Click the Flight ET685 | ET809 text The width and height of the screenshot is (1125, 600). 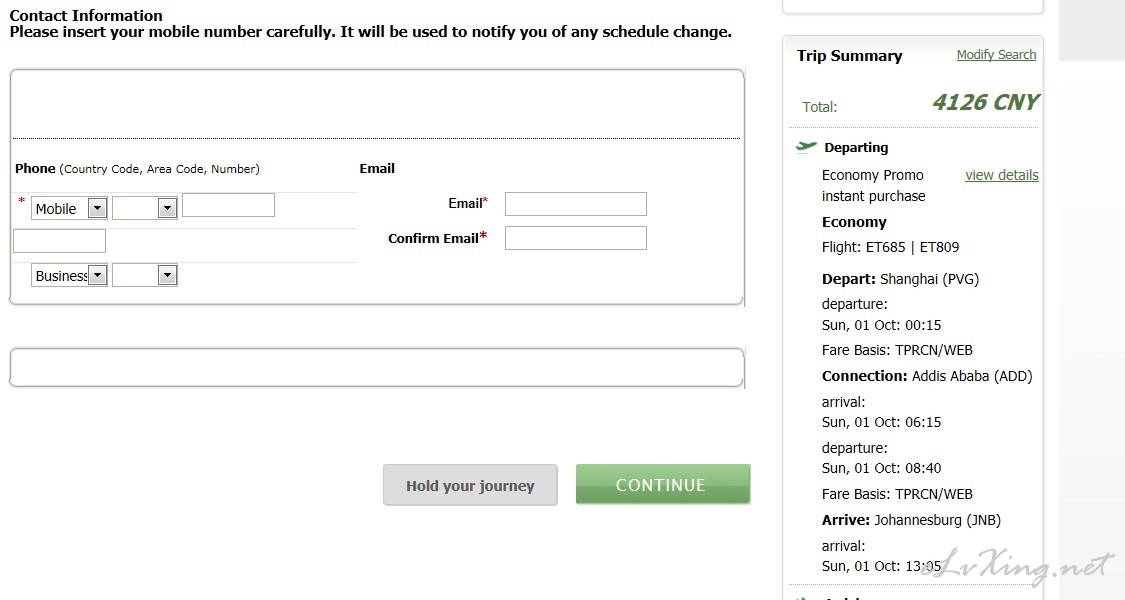pos(890,247)
